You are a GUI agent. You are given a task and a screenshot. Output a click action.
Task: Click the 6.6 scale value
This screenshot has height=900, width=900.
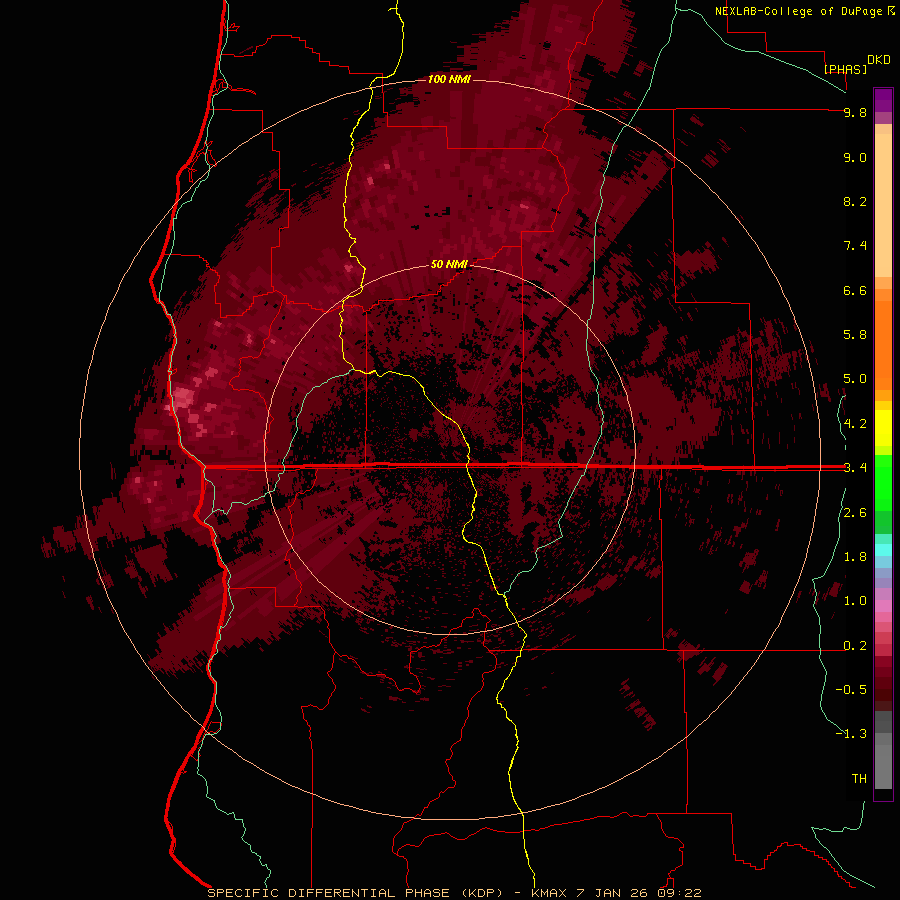[x=855, y=290]
